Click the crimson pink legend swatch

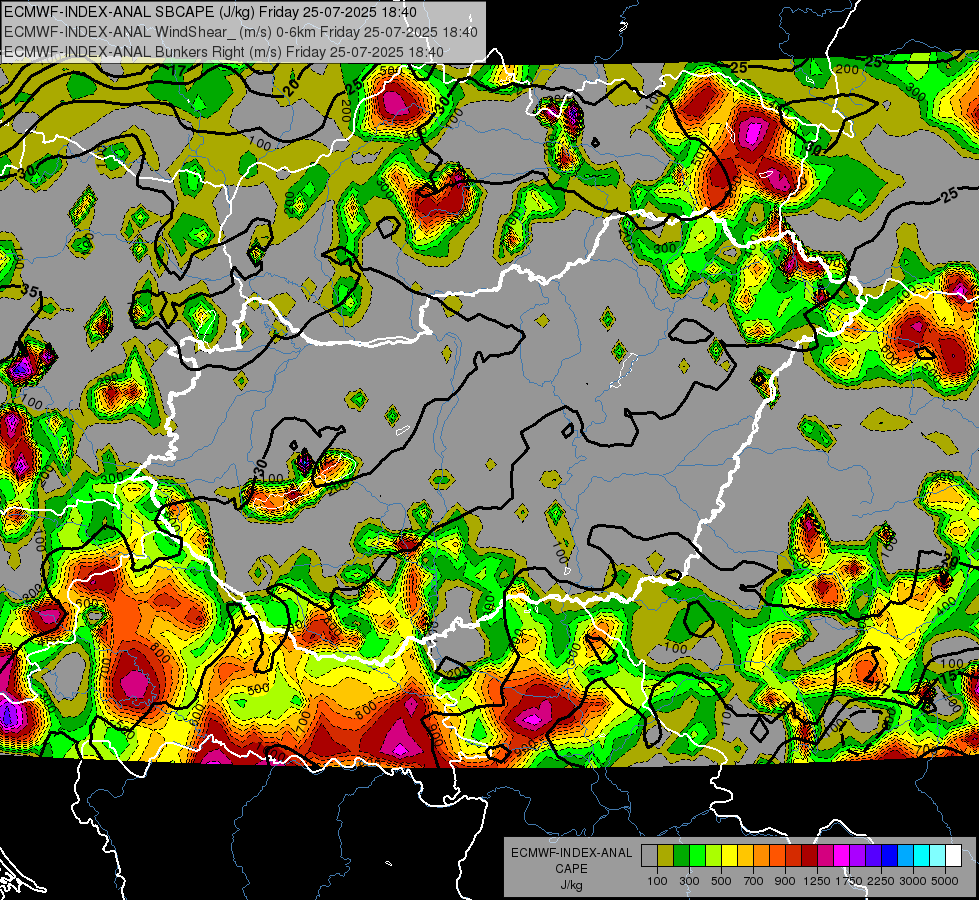click(825, 856)
